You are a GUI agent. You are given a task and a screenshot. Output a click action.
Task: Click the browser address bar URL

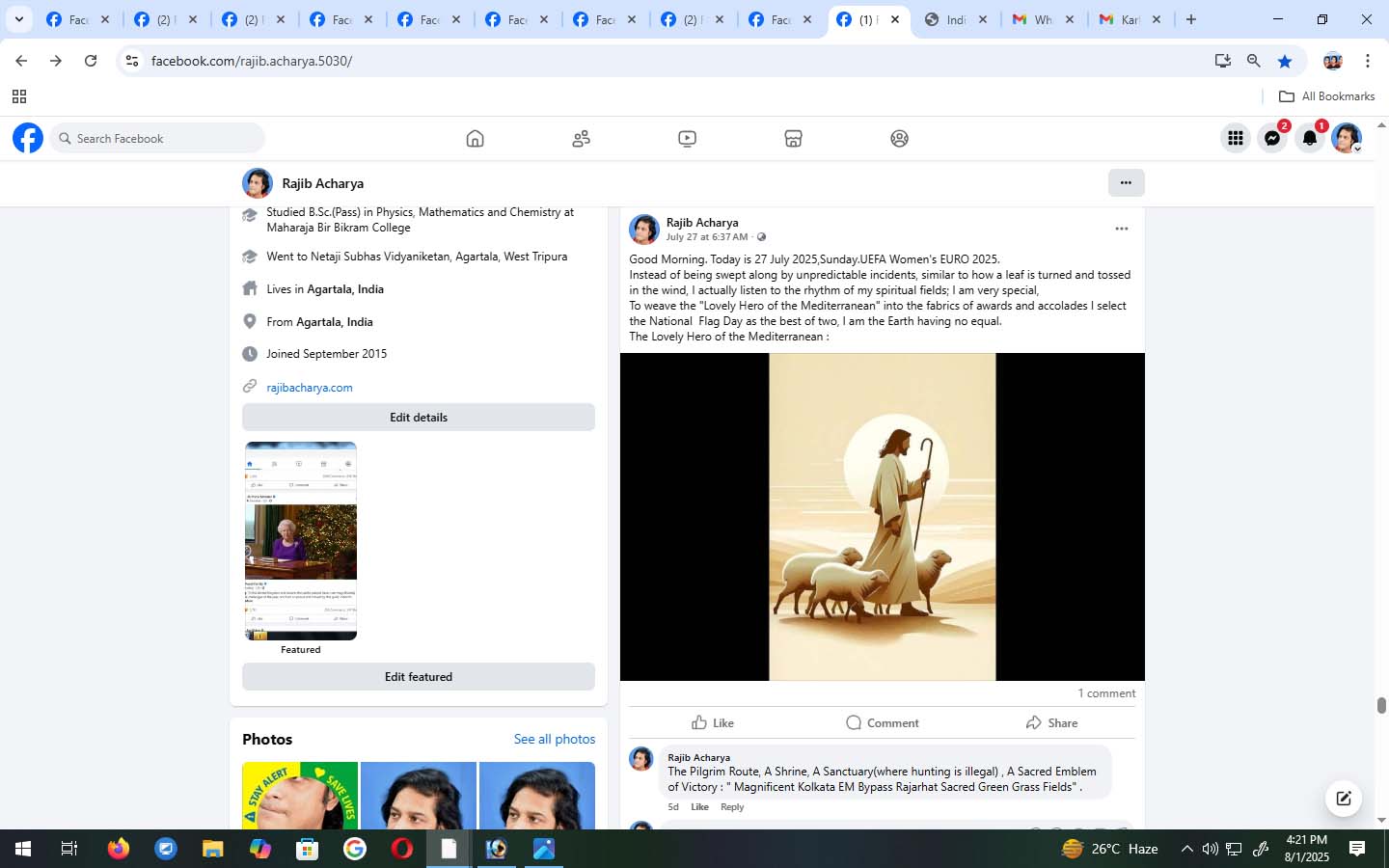coord(252,61)
